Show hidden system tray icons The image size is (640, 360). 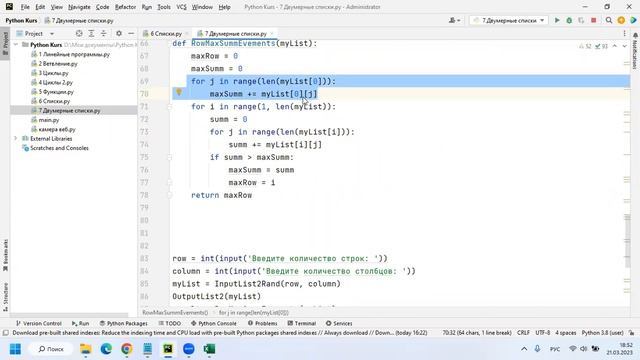tap(524, 349)
